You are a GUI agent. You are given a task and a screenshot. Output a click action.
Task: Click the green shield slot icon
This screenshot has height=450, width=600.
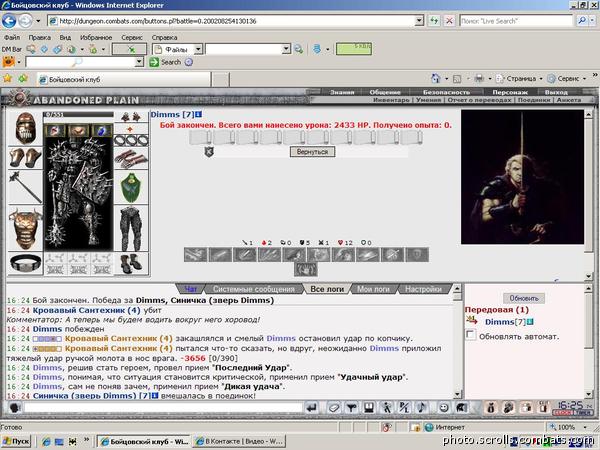pyautogui.click(x=131, y=187)
